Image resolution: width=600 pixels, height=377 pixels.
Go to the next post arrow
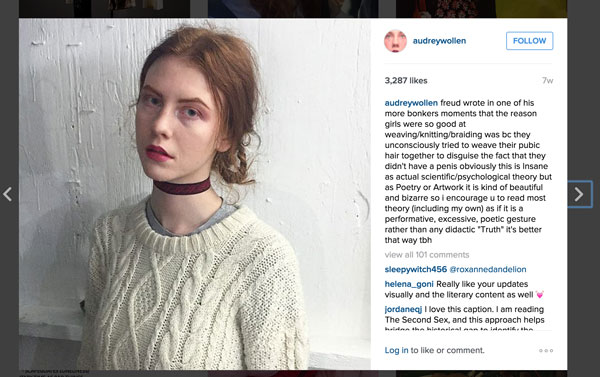coord(579,194)
